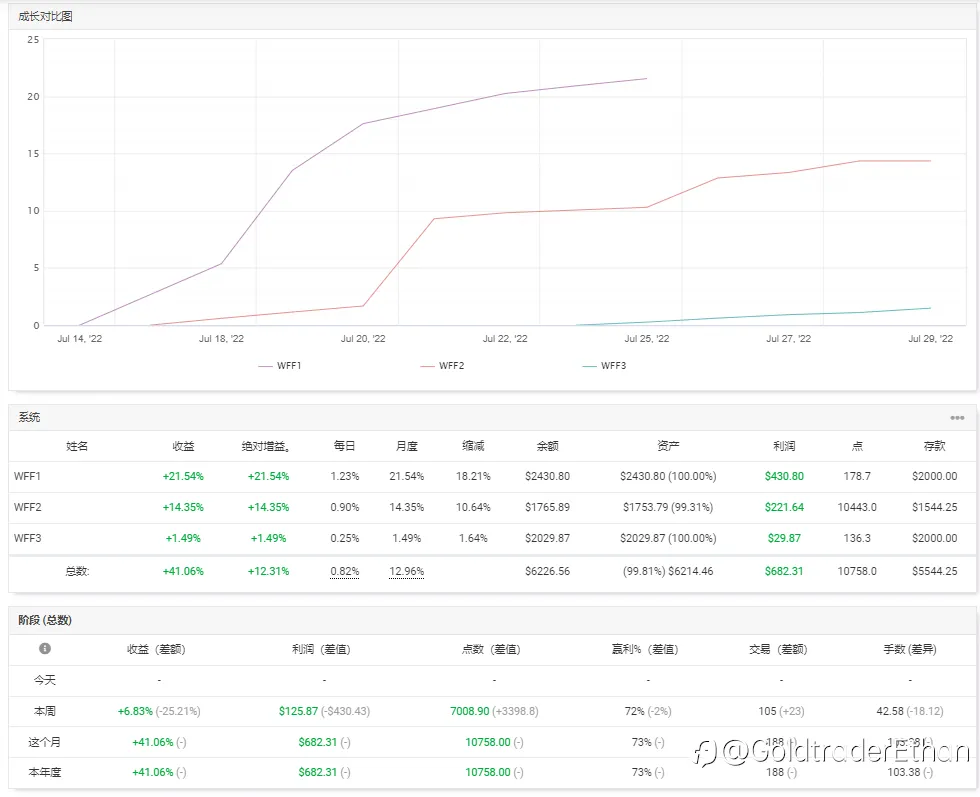Image resolution: width=980 pixels, height=797 pixels.
Task: Open the WFF1 system row name
Action: pyautogui.click(x=28, y=476)
